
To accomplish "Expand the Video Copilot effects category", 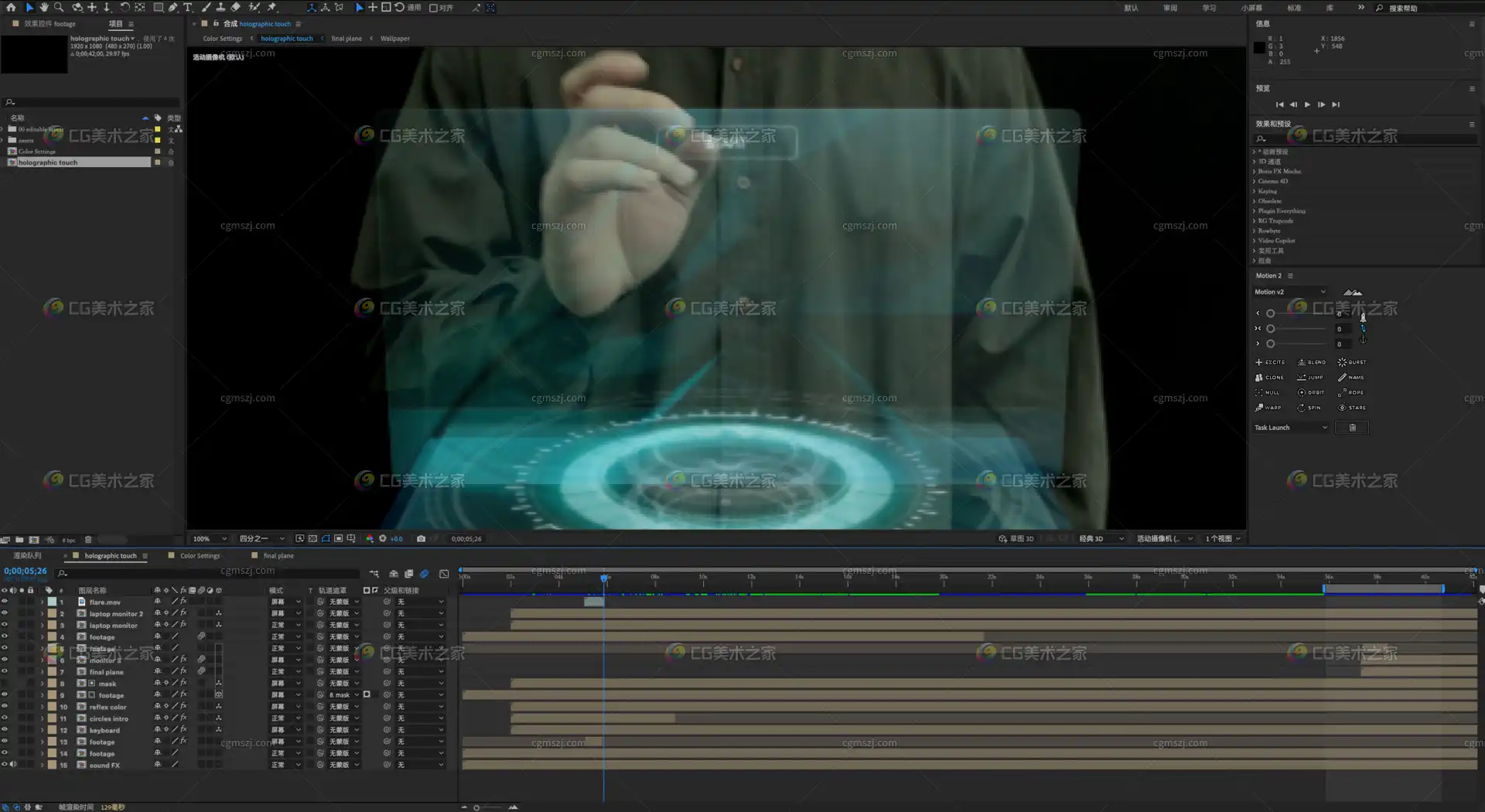I will pos(1254,241).
